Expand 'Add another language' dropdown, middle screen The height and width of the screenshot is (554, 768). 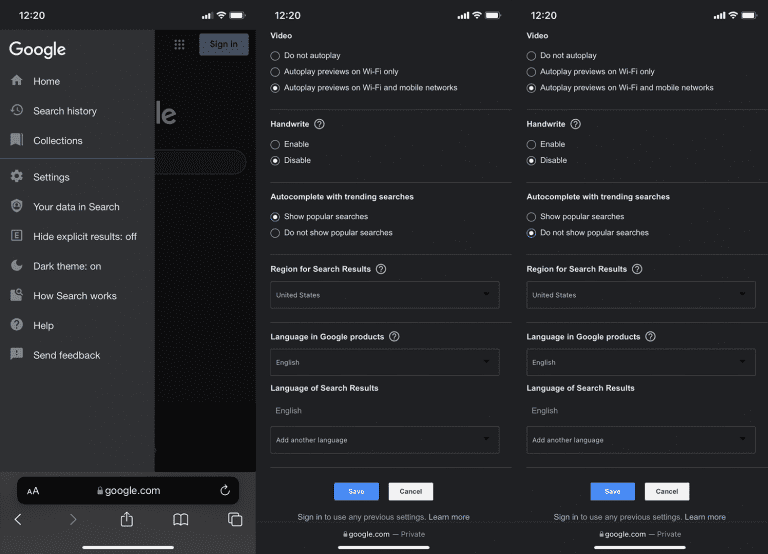pos(384,440)
